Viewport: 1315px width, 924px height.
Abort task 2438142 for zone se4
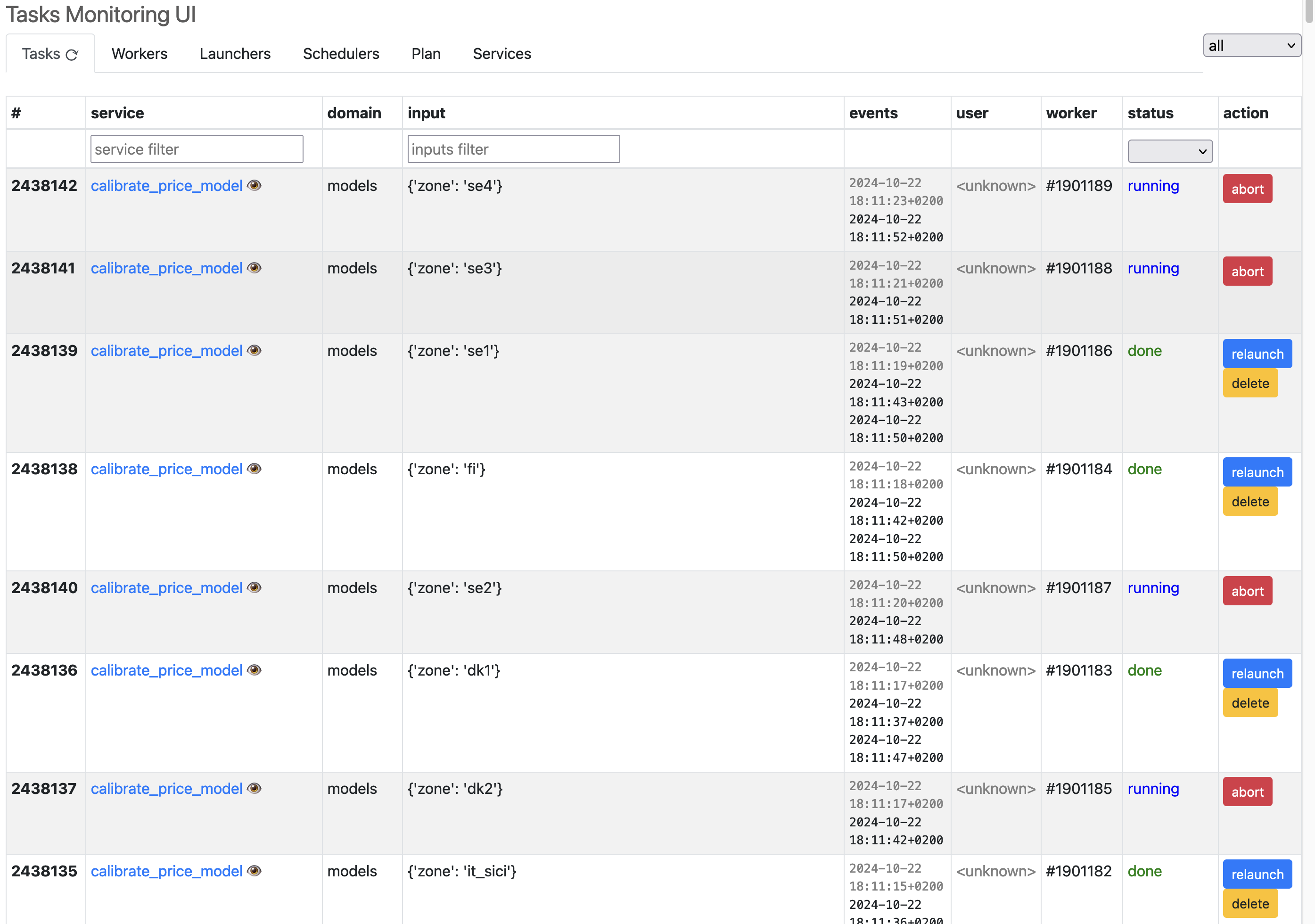point(1248,189)
